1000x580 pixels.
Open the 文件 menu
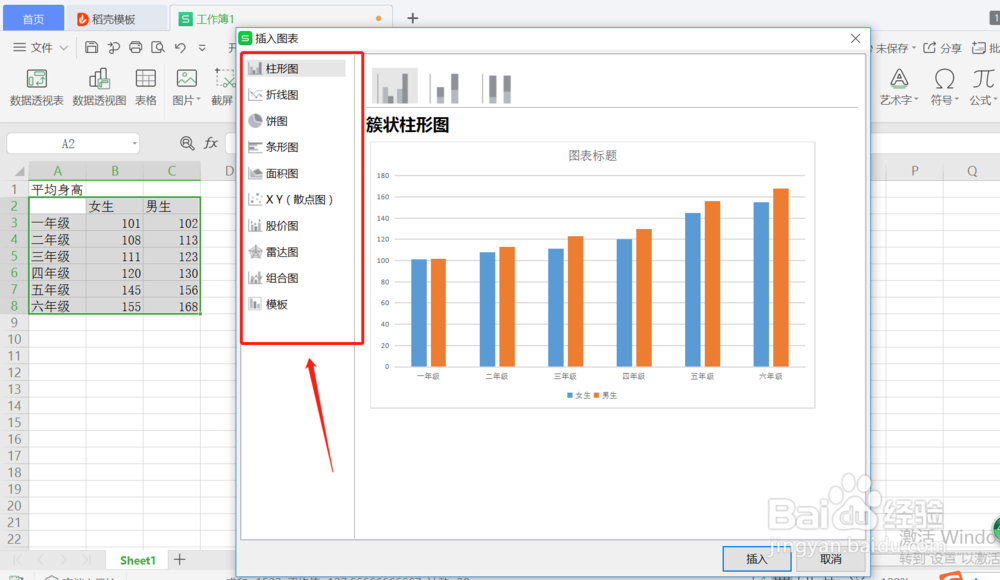[x=41, y=47]
